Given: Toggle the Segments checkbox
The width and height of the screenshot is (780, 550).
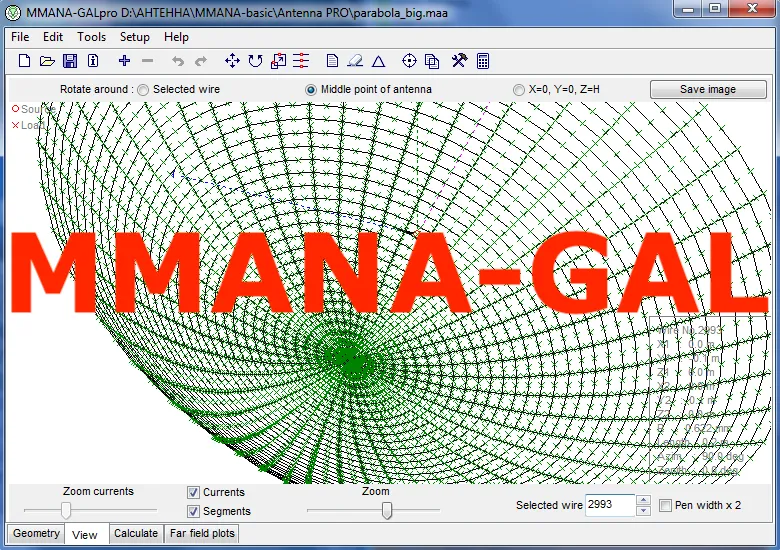Looking at the screenshot, I should (194, 511).
